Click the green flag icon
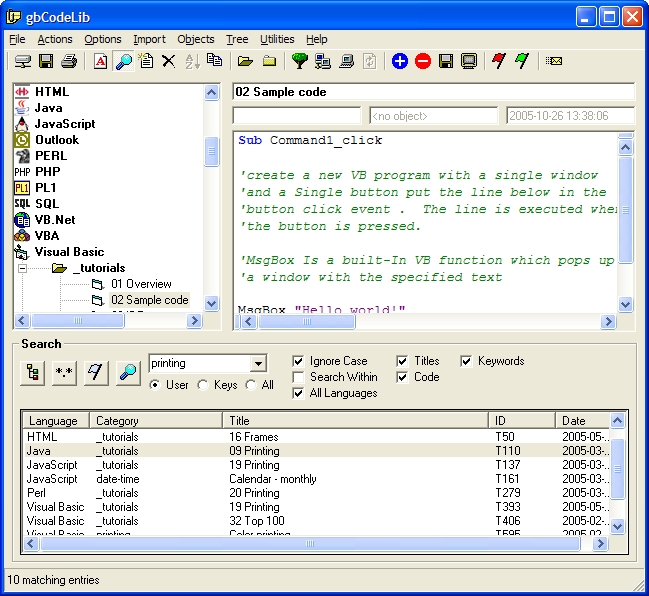Viewport: 649px width, 596px height. 522,62
